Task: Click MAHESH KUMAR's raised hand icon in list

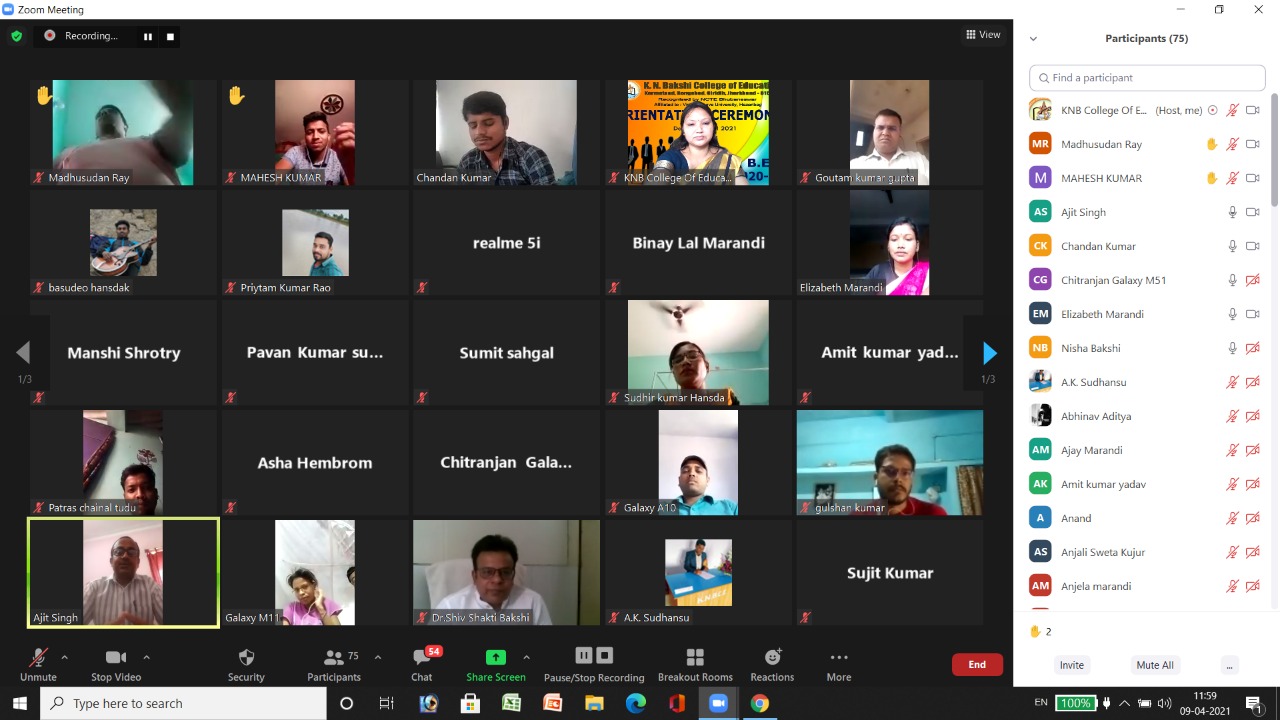Action: pyautogui.click(x=1212, y=178)
